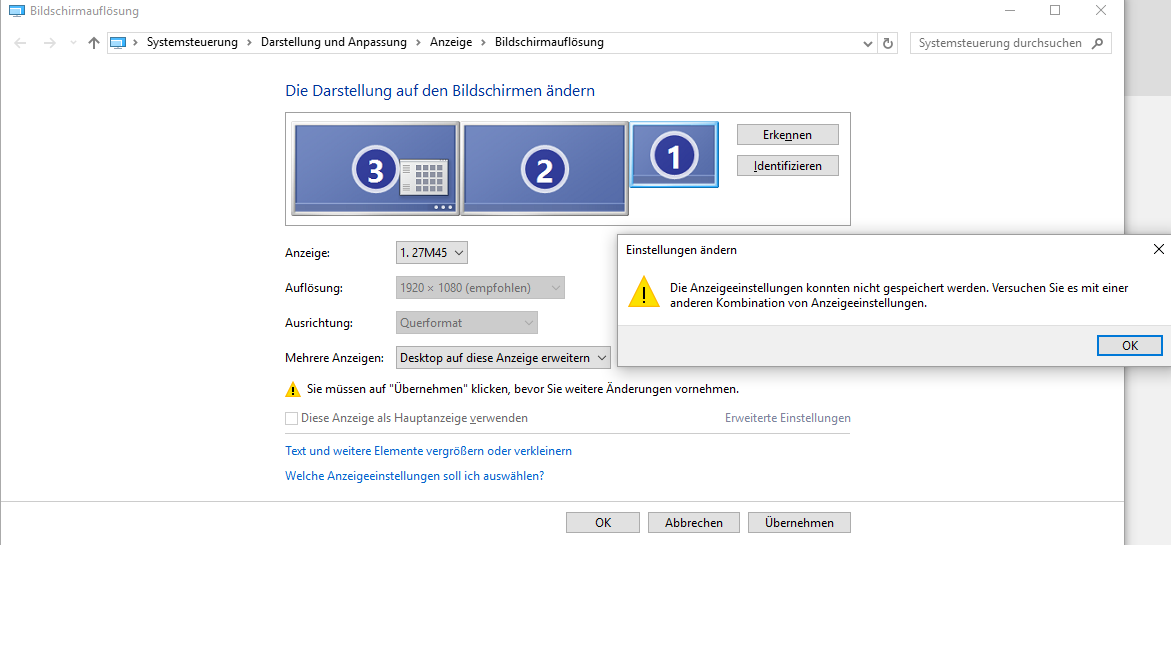This screenshot has height=648, width=1171.
Task: Click the Einstellungen ändern dialog title
Action: tap(681, 250)
